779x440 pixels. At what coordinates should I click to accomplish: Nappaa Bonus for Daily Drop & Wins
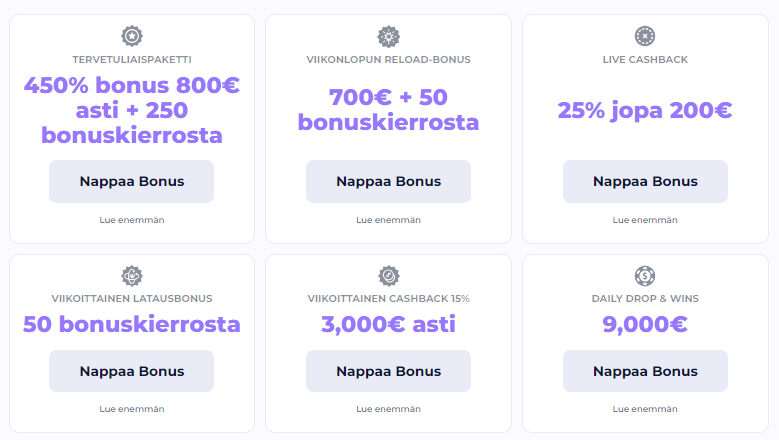645,371
